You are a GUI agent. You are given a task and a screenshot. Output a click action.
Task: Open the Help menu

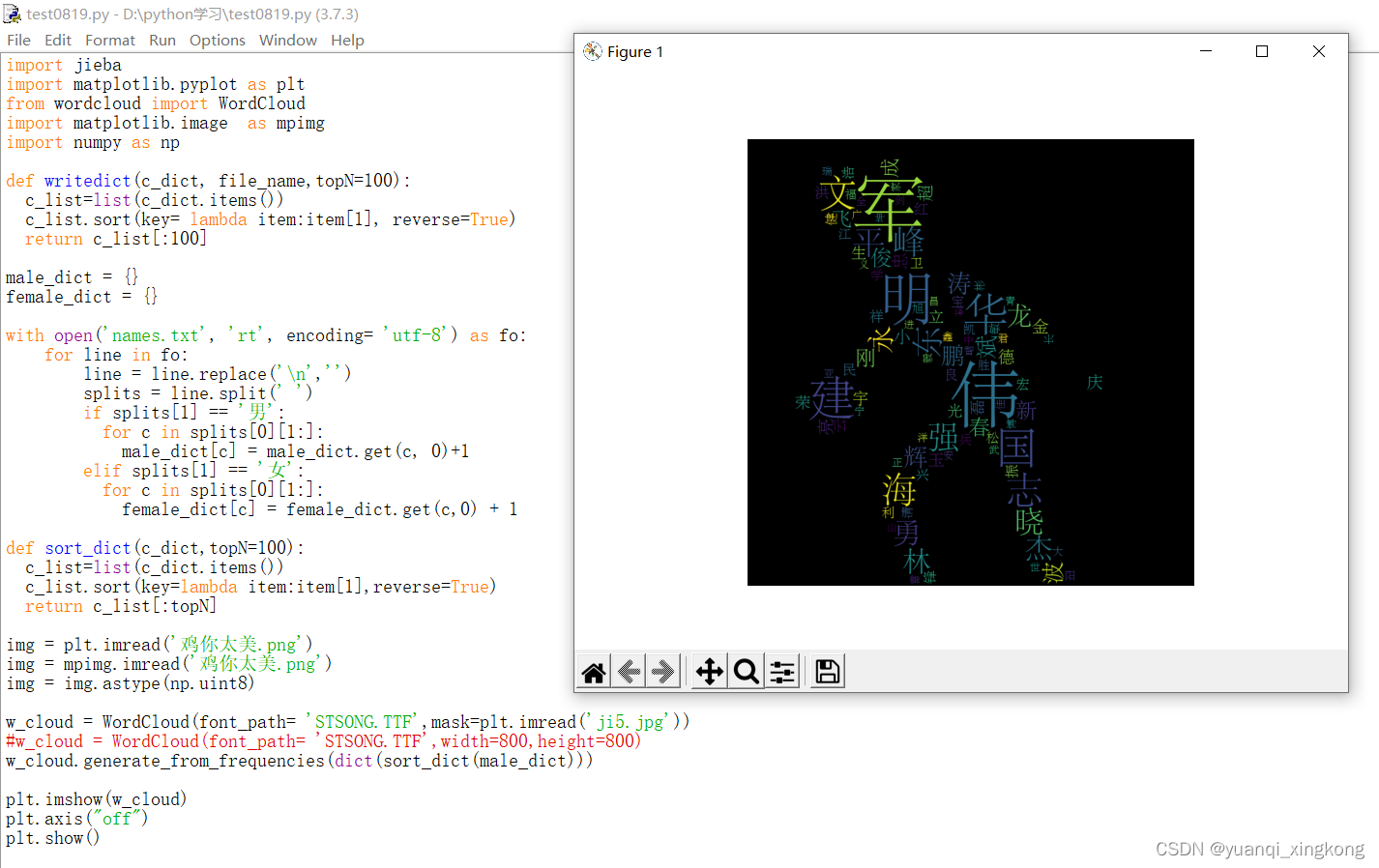pos(347,41)
